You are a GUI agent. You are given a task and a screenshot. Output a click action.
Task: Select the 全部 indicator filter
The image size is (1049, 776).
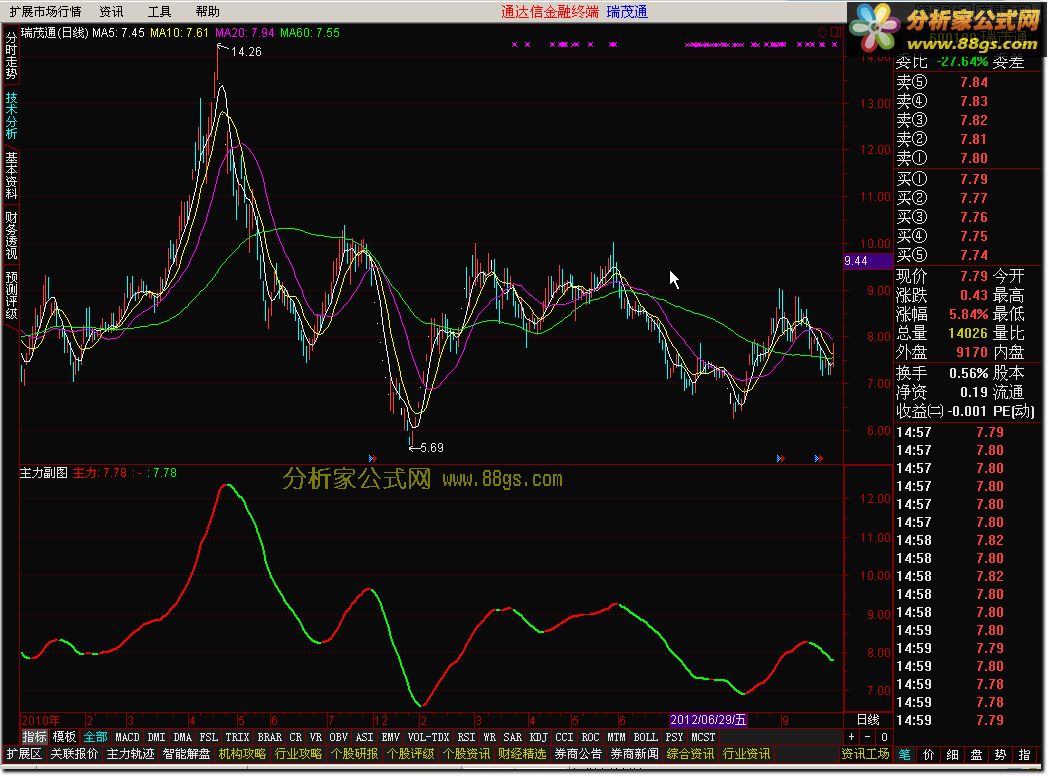click(x=95, y=737)
